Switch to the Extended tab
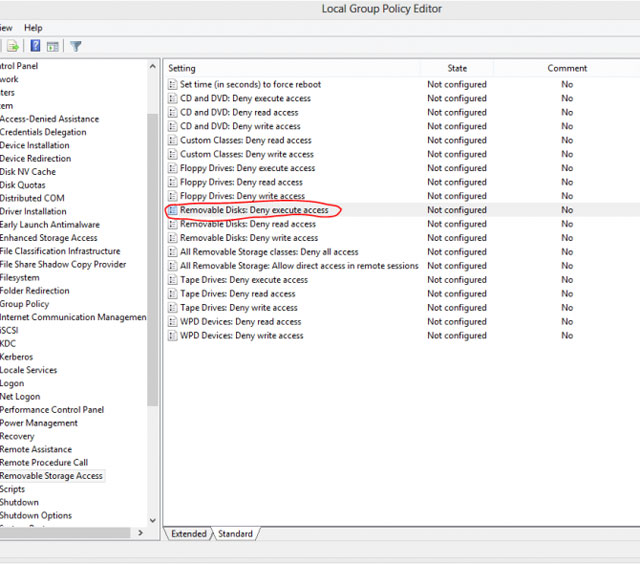 coord(188,534)
